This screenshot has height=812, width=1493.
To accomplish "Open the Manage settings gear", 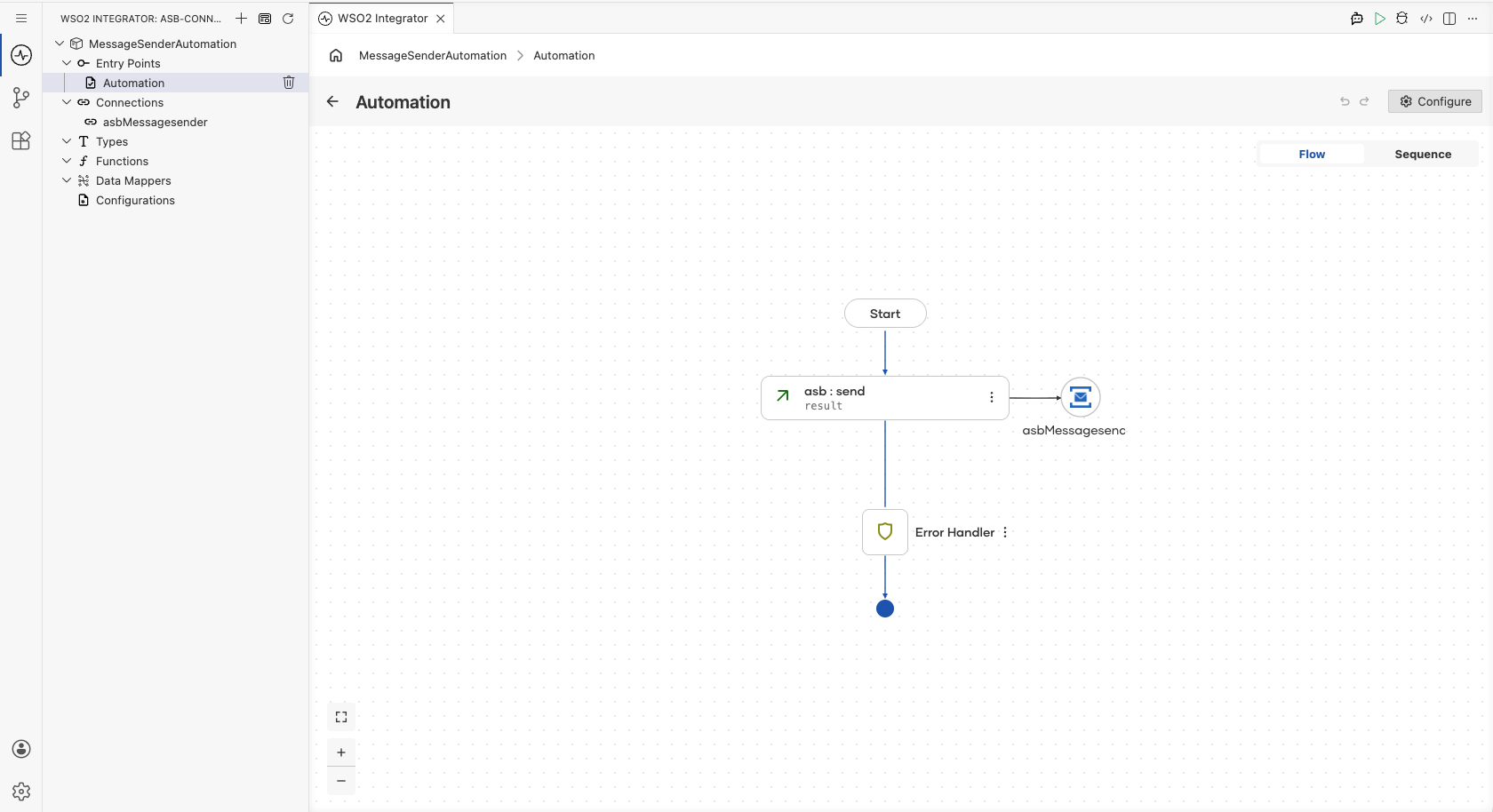I will pos(21,792).
